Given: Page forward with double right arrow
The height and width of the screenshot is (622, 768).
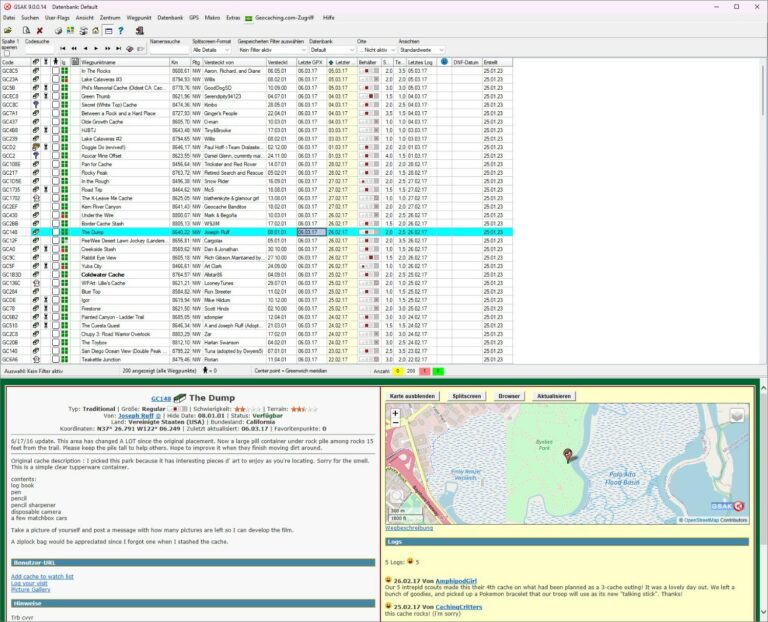Looking at the screenshot, I should [x=107, y=49].
